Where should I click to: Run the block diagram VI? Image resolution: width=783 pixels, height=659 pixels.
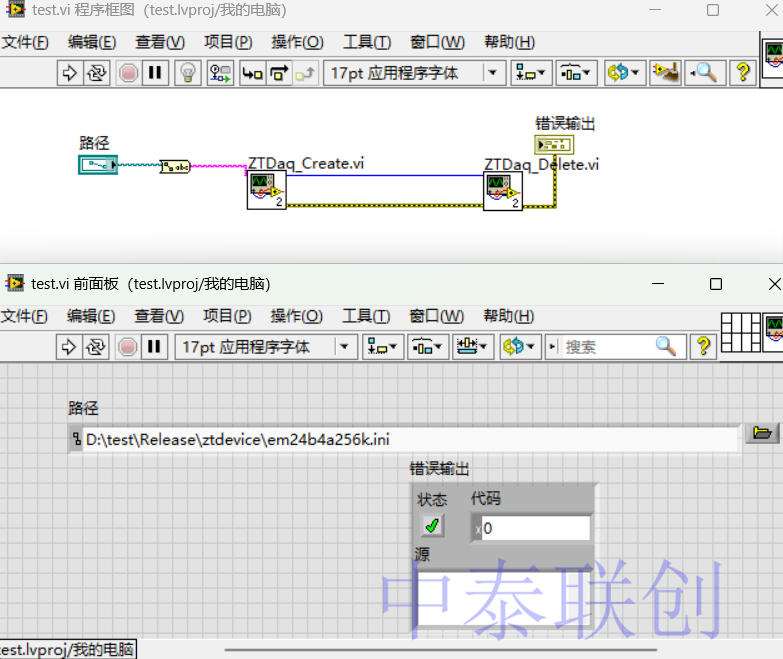(70, 73)
